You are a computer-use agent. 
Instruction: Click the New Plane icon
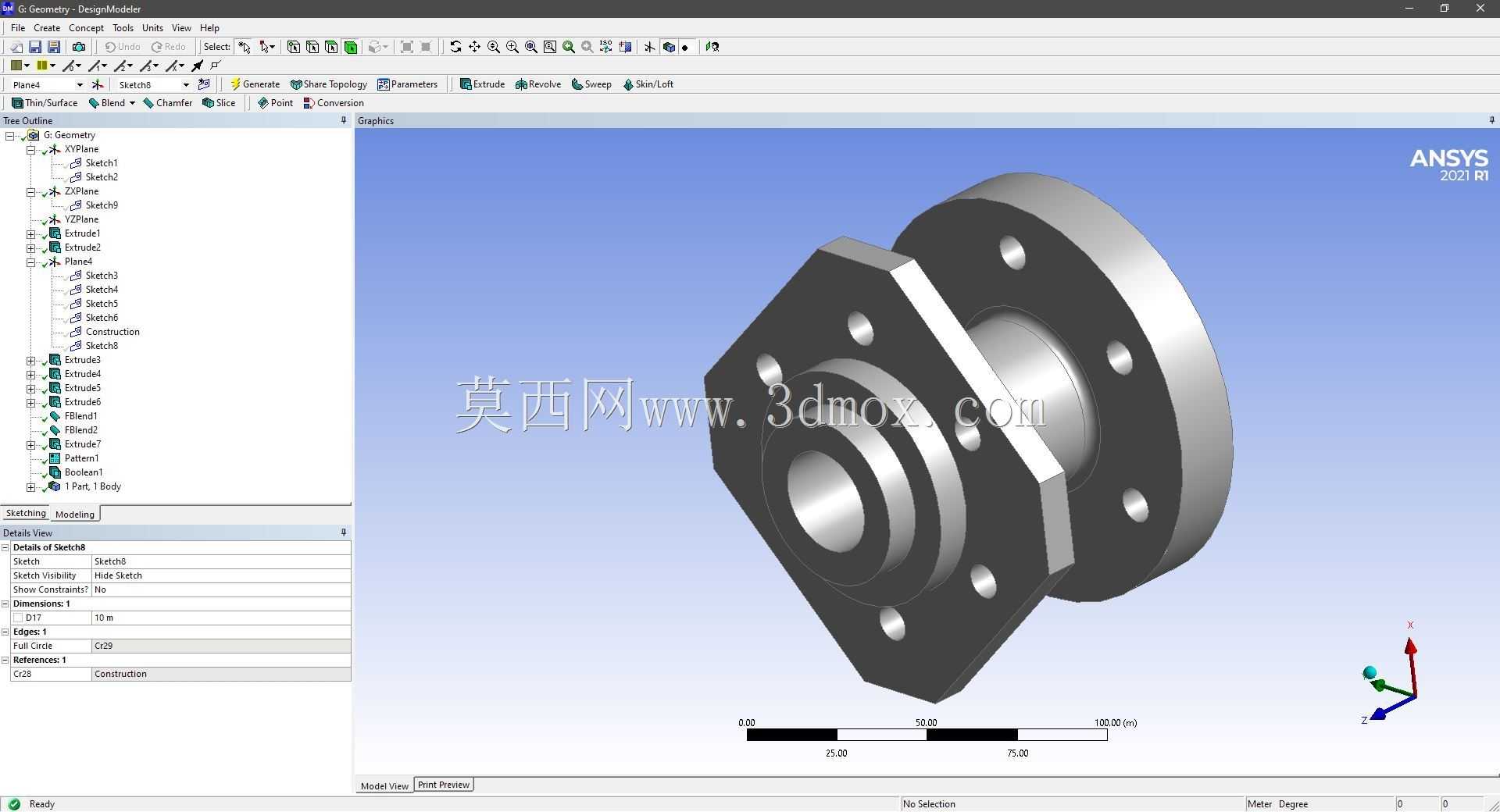point(98,84)
